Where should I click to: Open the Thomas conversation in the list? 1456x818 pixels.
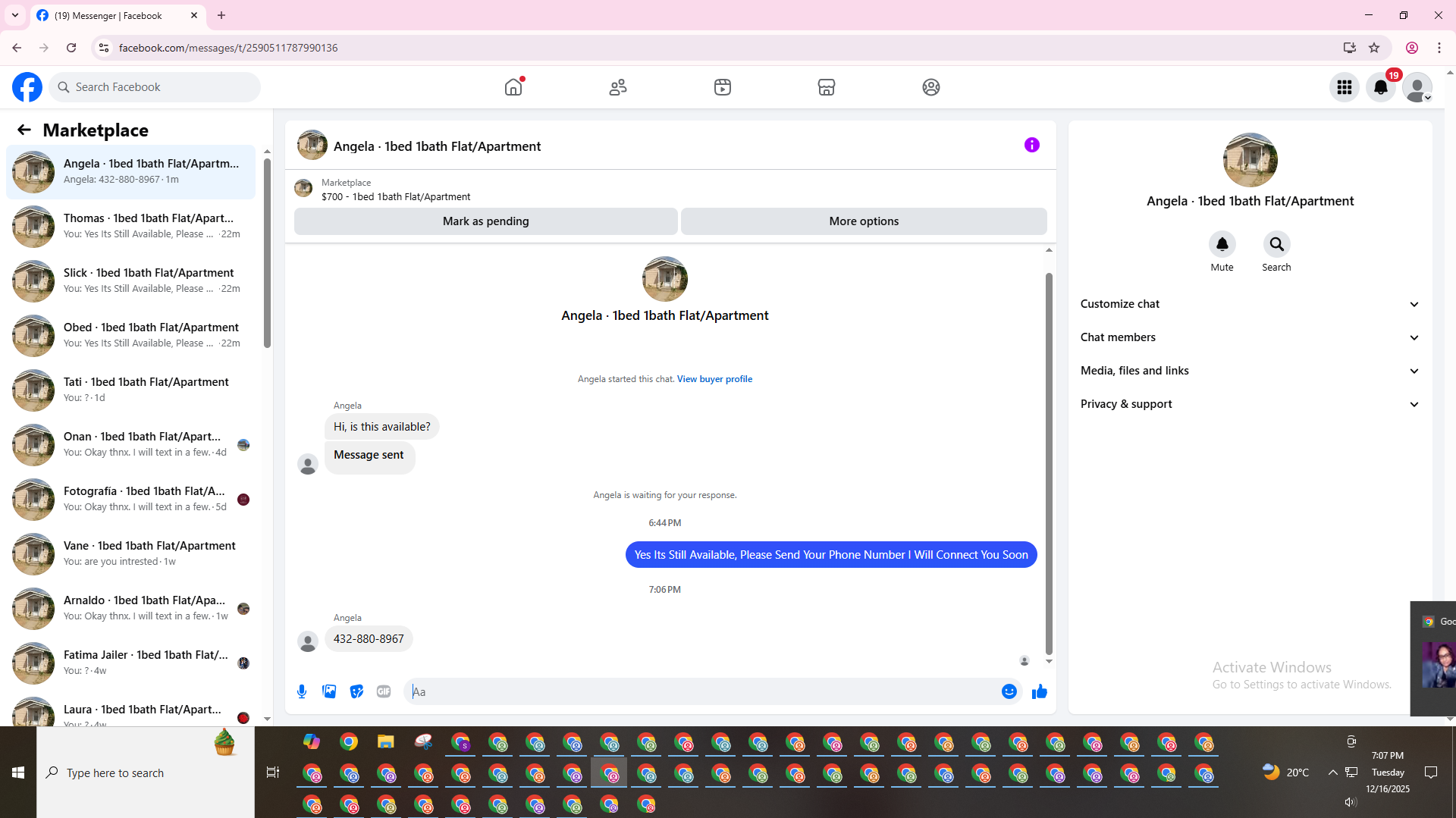click(130, 227)
